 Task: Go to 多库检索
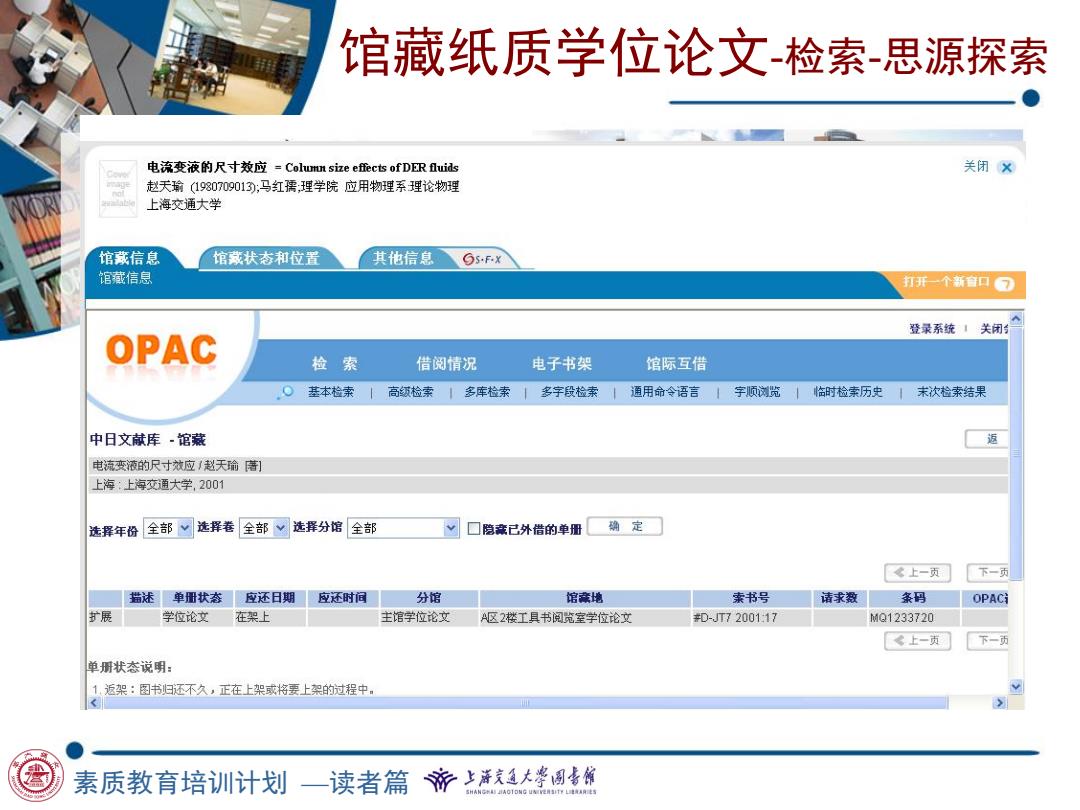[487, 392]
